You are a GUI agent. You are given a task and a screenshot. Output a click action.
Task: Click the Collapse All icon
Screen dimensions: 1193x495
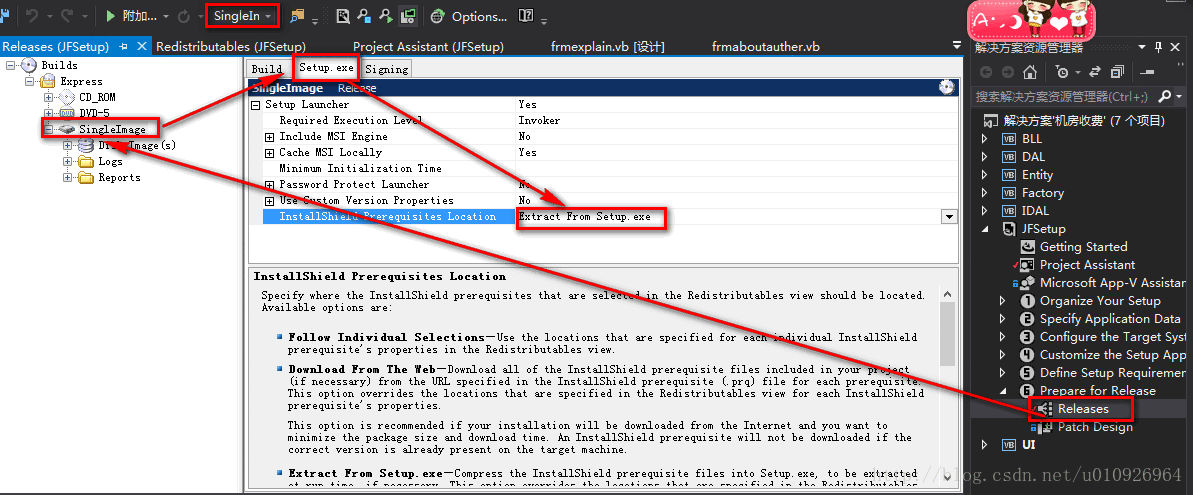1117,72
